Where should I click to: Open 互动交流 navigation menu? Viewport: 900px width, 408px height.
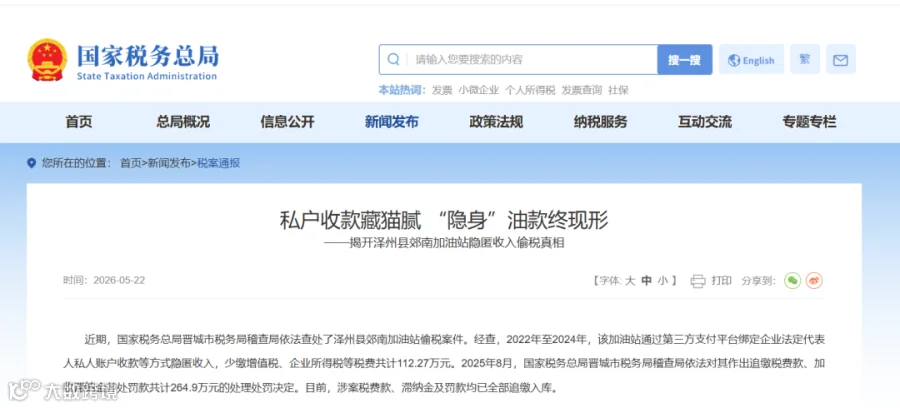[x=705, y=122]
